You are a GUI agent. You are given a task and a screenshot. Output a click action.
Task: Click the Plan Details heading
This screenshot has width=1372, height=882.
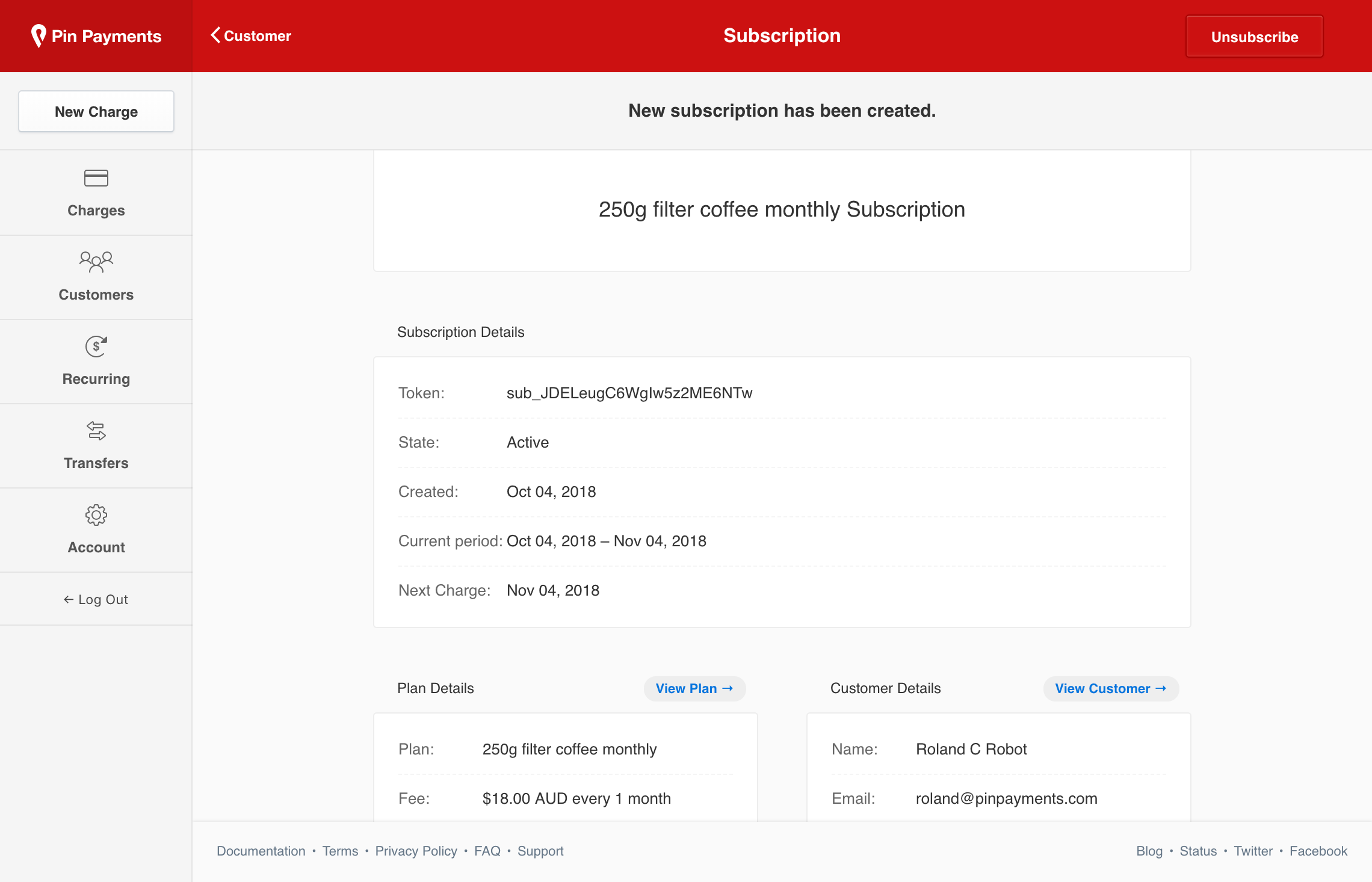436,688
